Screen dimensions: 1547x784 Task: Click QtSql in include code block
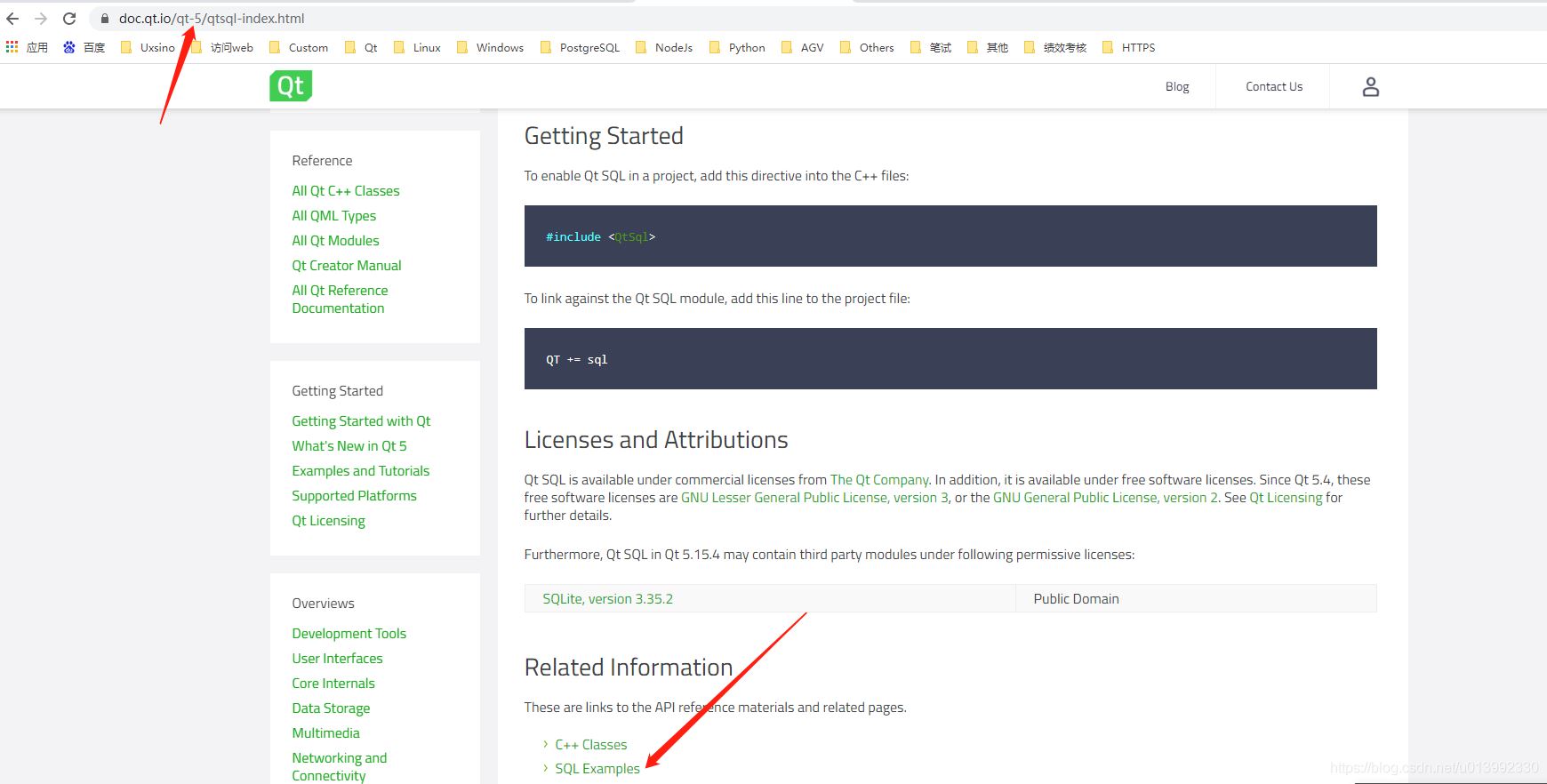631,236
